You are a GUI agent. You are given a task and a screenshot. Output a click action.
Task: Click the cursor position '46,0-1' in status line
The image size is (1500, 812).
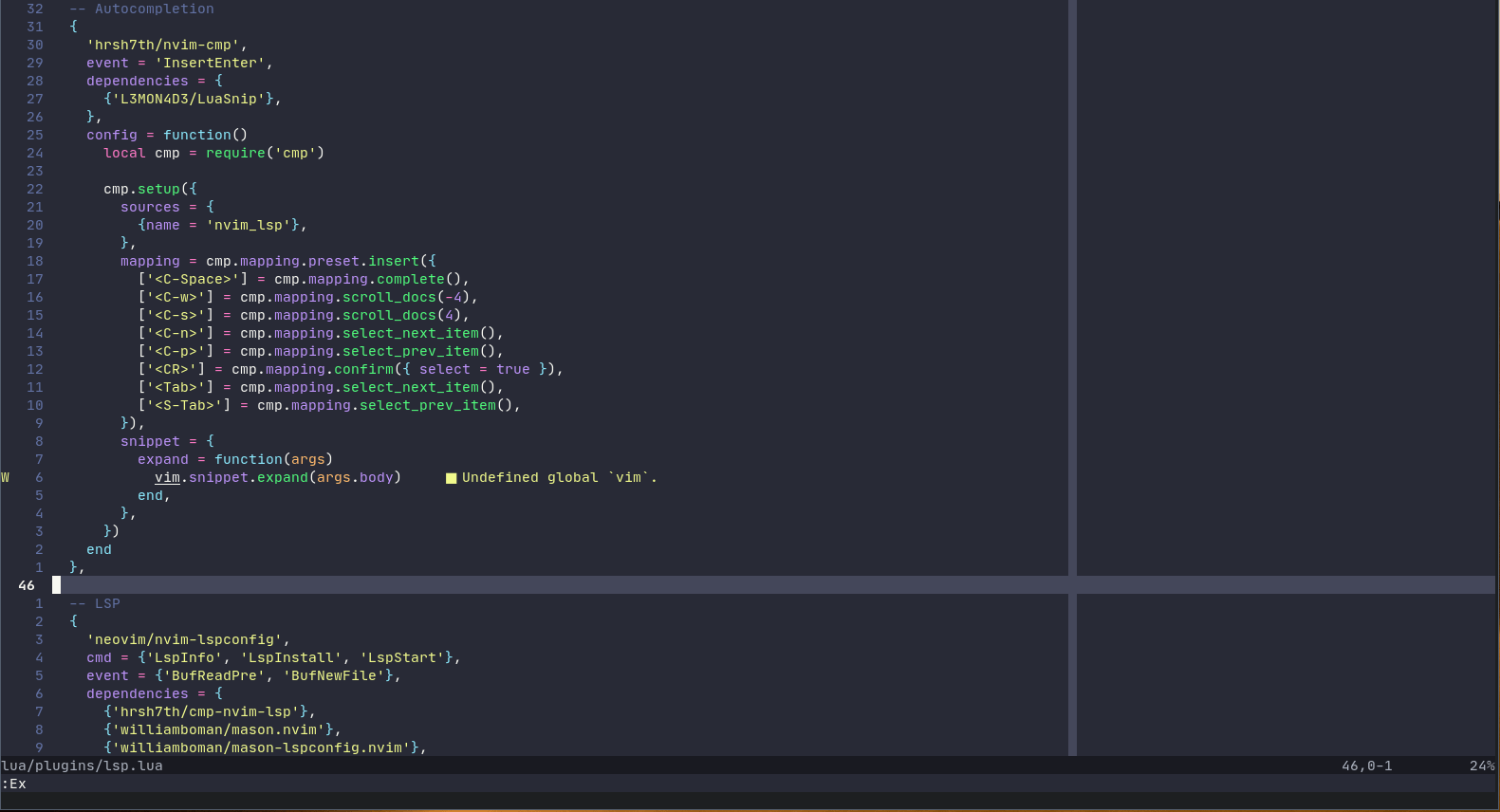click(1367, 766)
